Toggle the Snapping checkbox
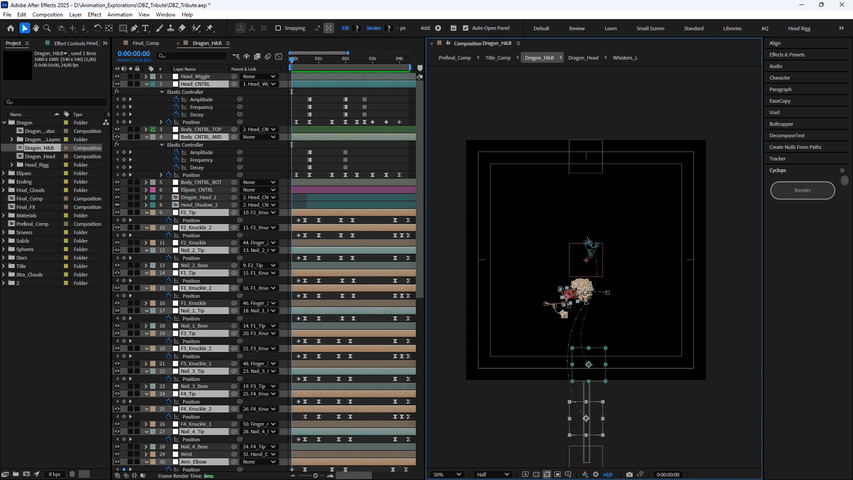Viewport: 853px width, 480px height. tap(278, 28)
